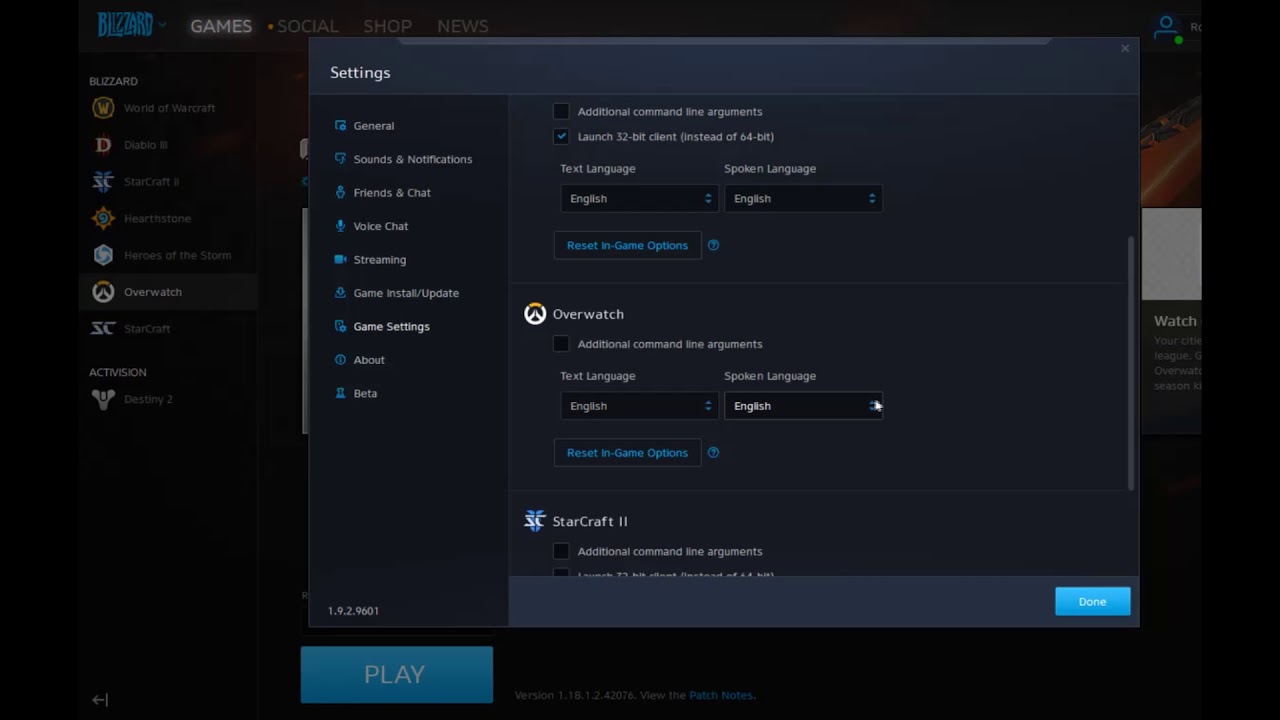The height and width of the screenshot is (720, 1280).
Task: Click the Streaming camera icon
Action: point(340,259)
